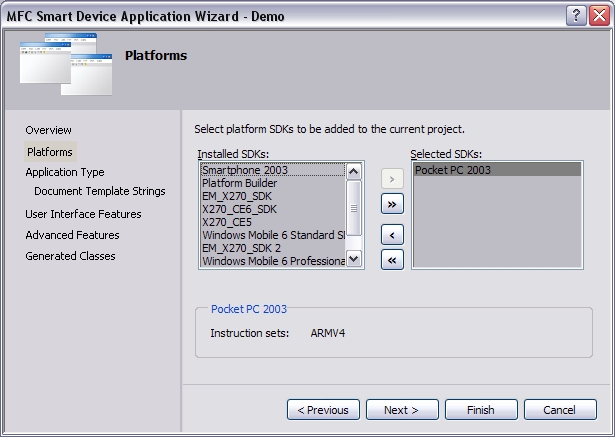This screenshot has width=615, height=437.
Task: Select Windows Mobile 6 Standard SDK item
Action: 273,235
